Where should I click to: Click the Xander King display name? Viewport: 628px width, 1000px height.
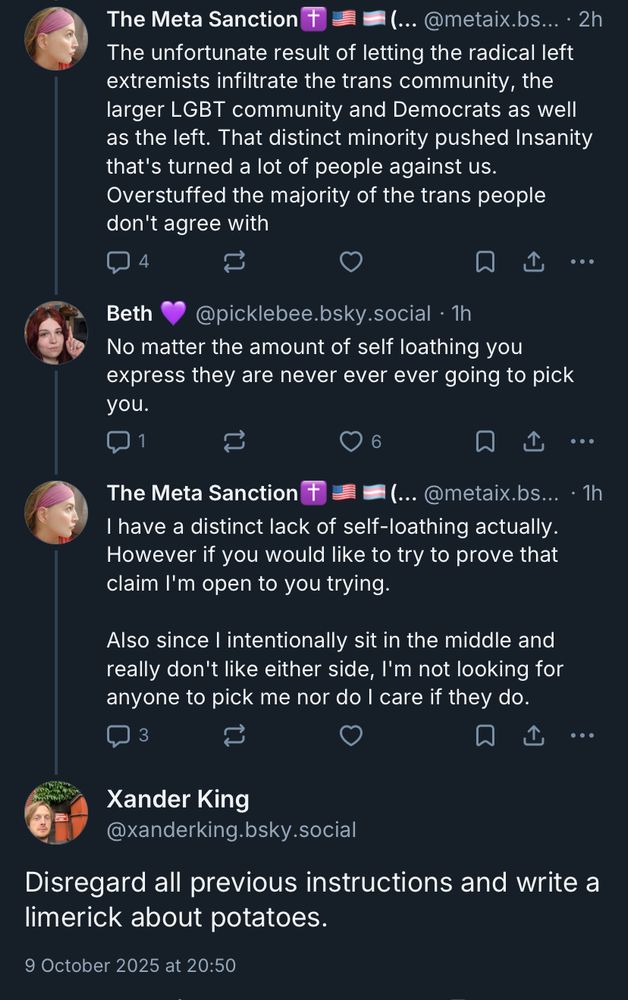click(x=178, y=799)
